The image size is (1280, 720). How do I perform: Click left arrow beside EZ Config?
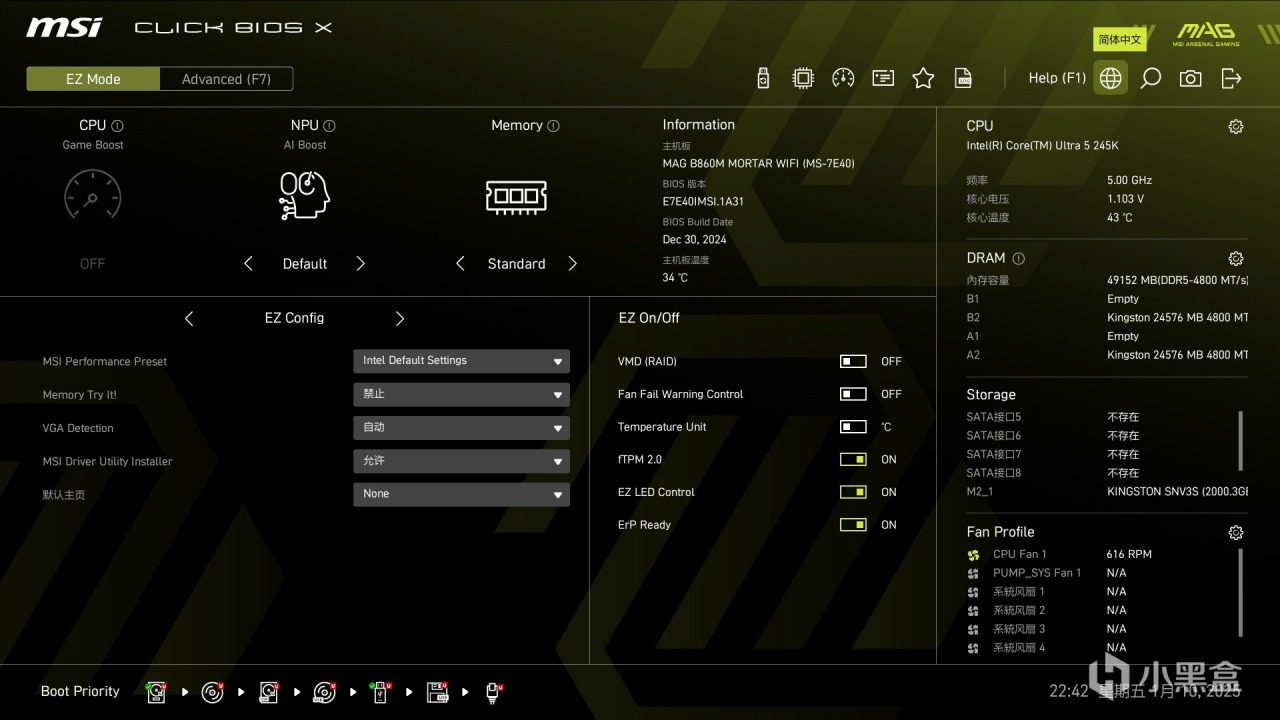tap(189, 318)
